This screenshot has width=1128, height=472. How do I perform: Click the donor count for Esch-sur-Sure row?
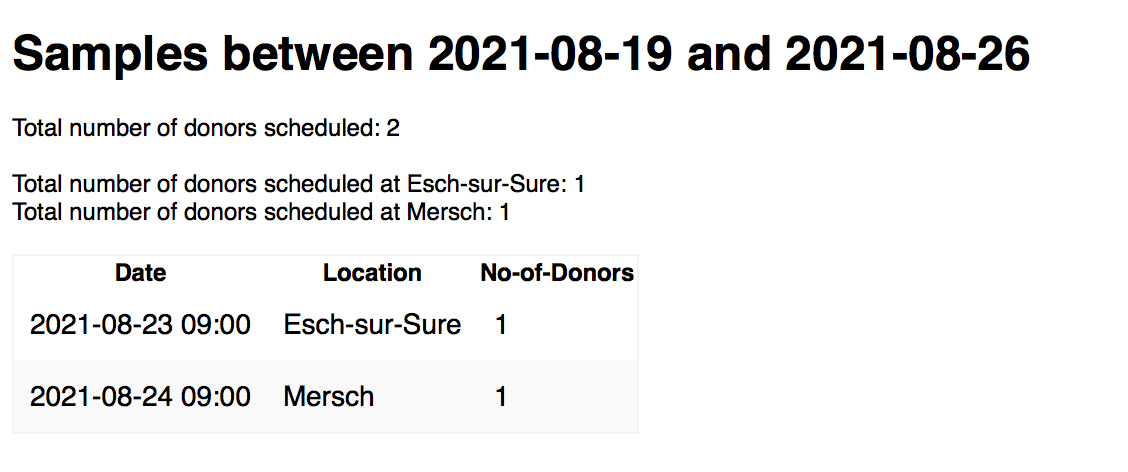[x=501, y=325]
